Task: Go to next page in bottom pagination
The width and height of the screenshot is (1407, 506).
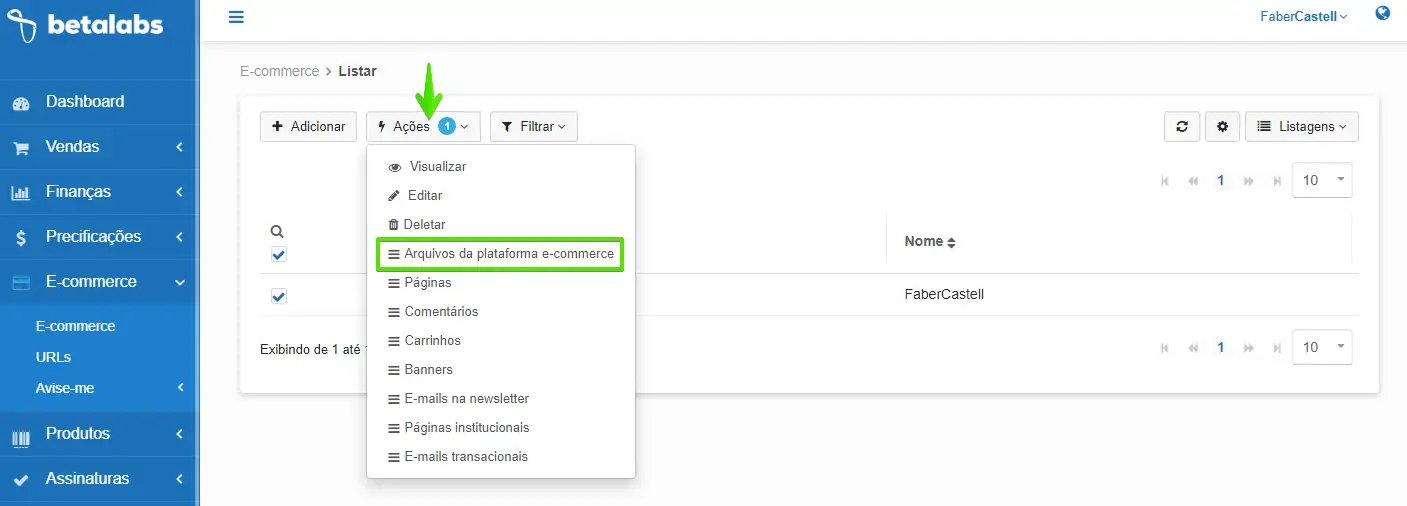Action: point(1249,348)
